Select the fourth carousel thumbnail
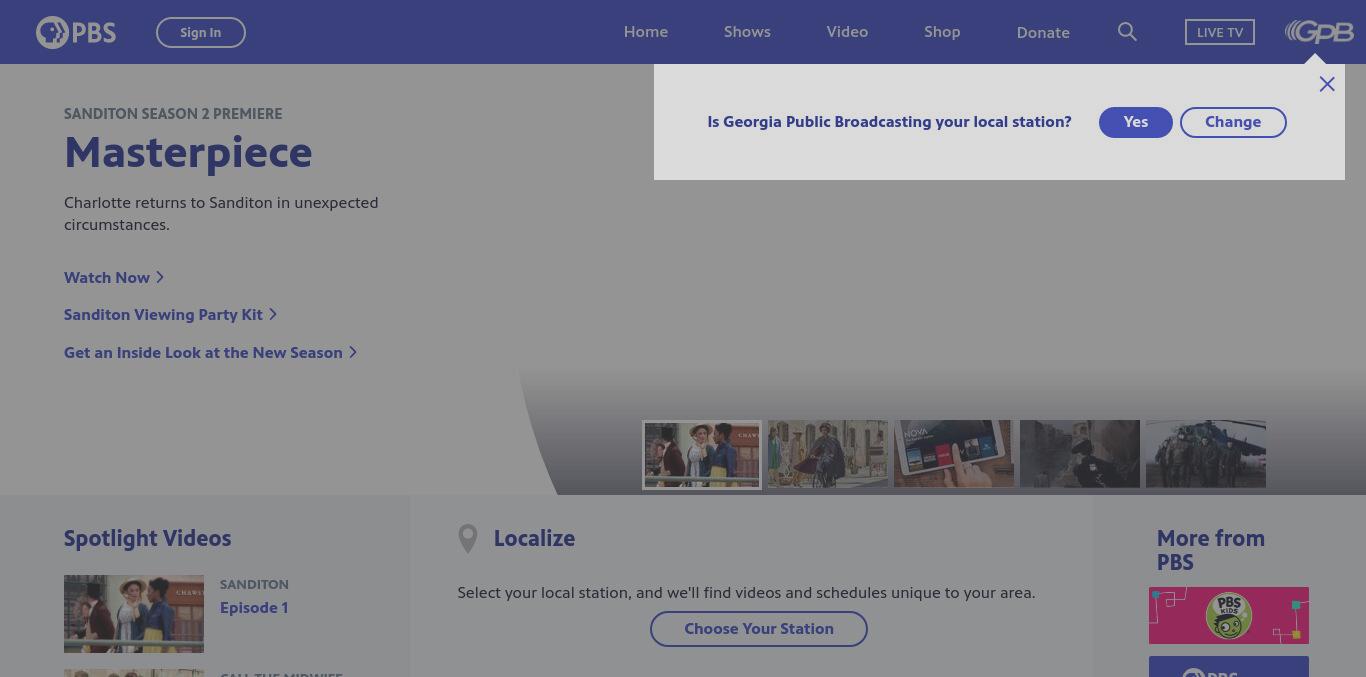This screenshot has height=677, width=1366. (x=1079, y=454)
